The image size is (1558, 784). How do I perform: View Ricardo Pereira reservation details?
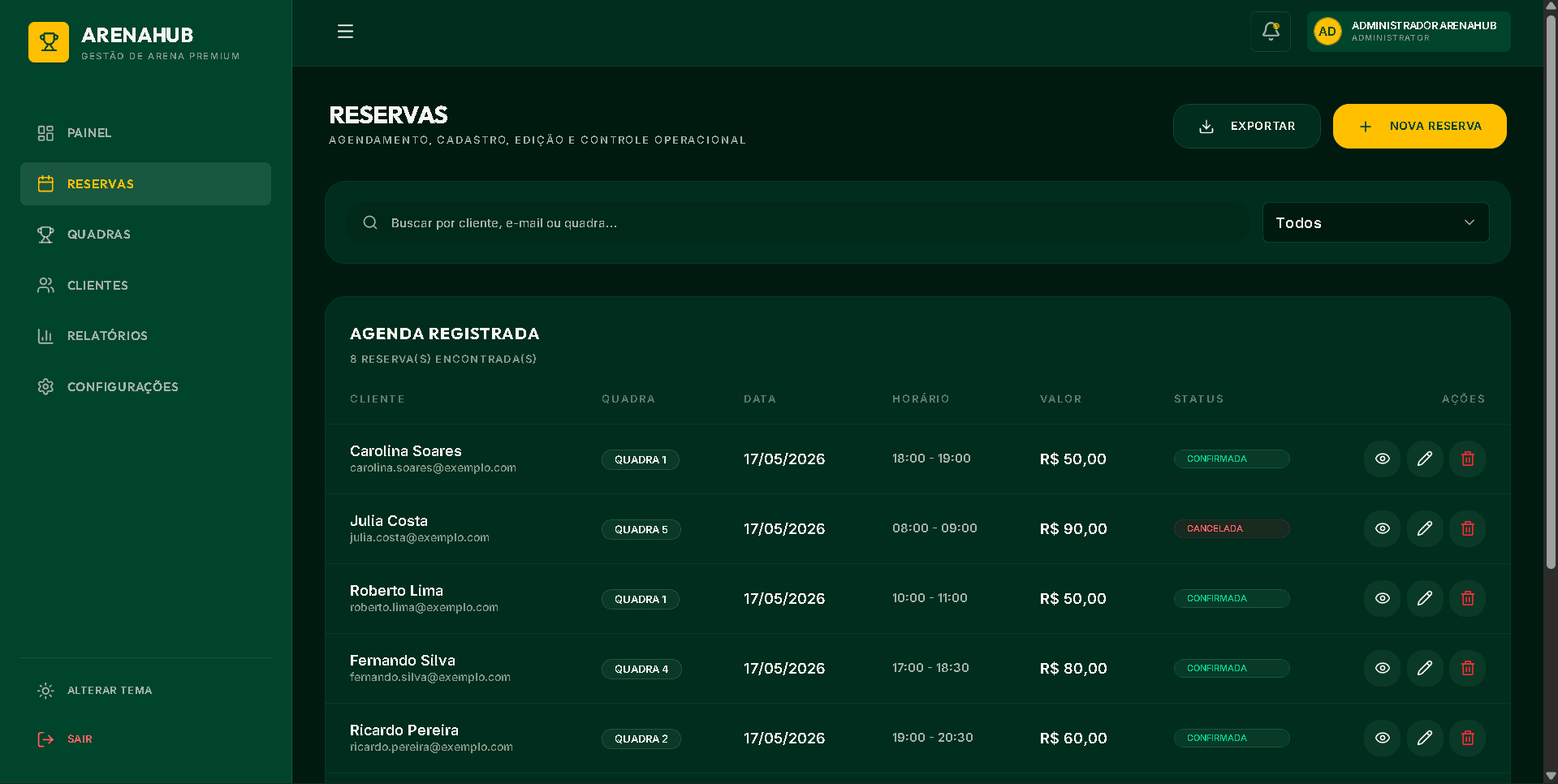[1382, 738]
